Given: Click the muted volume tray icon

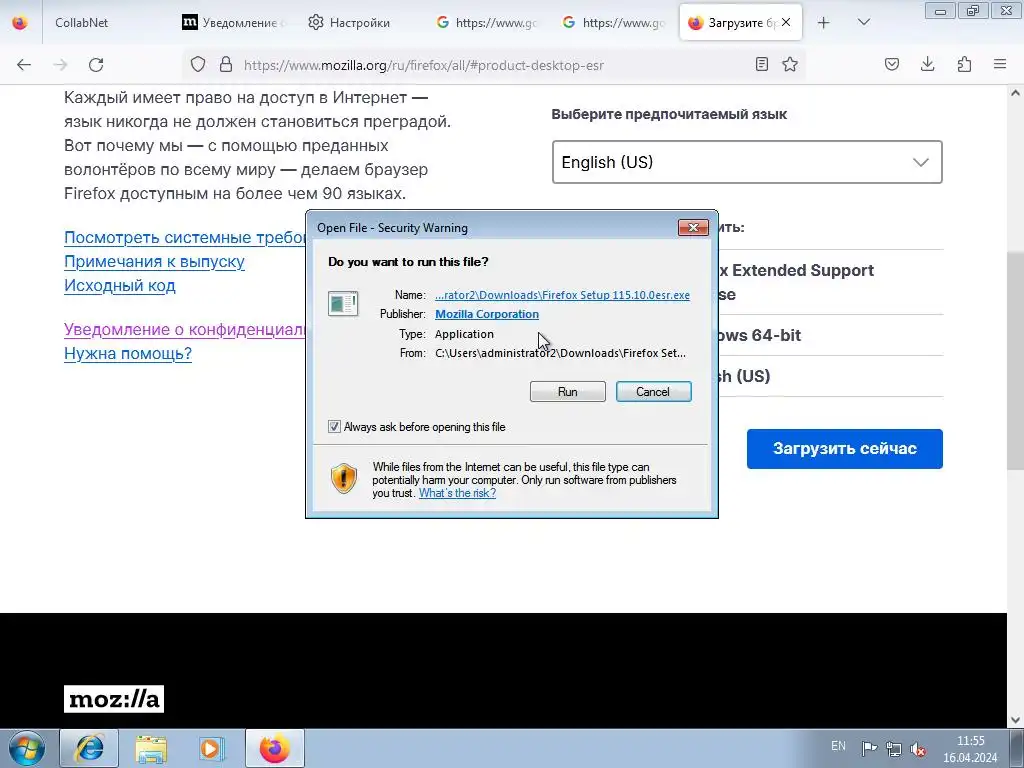Looking at the screenshot, I should pyautogui.click(x=918, y=748).
